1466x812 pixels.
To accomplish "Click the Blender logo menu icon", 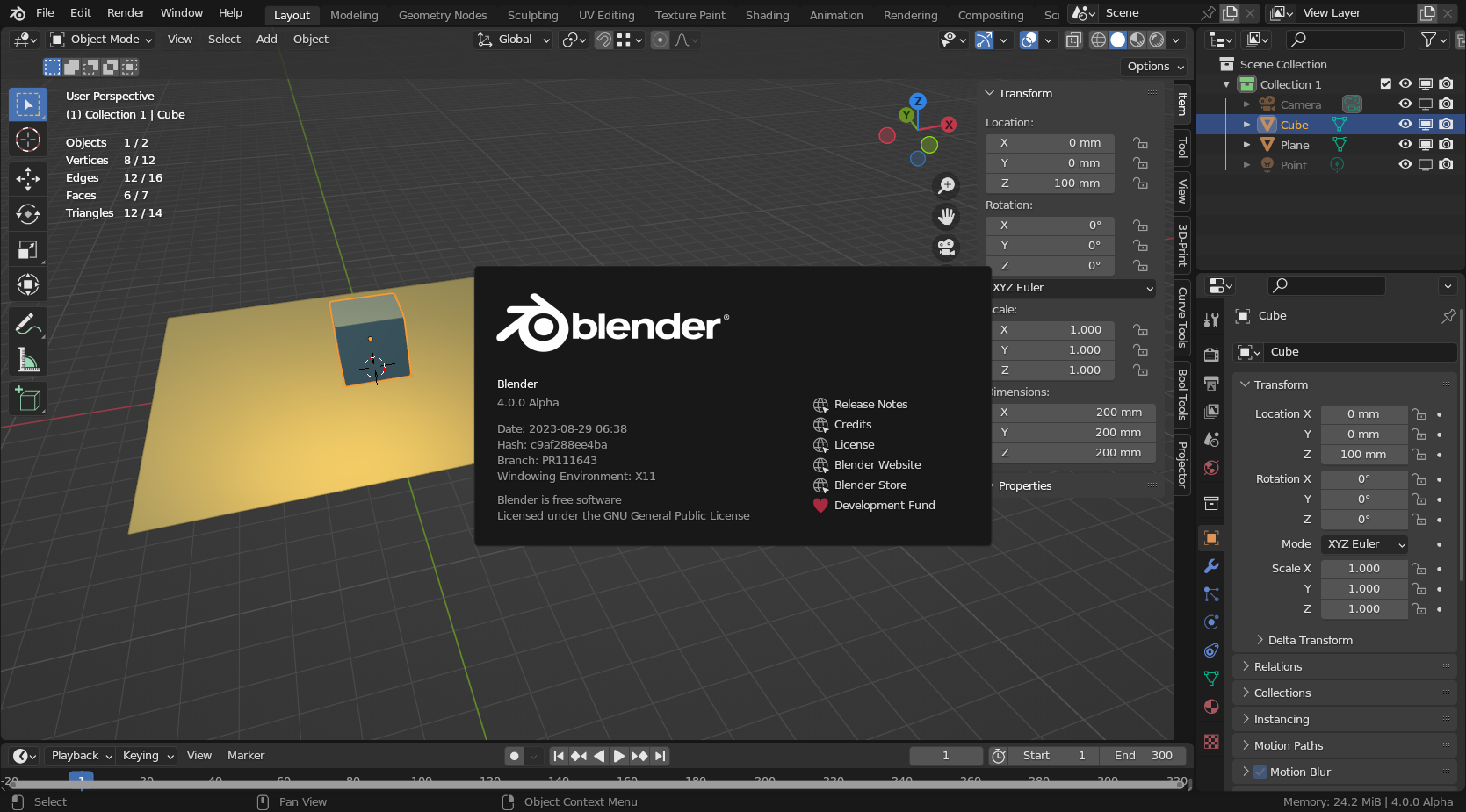I will click(x=18, y=13).
